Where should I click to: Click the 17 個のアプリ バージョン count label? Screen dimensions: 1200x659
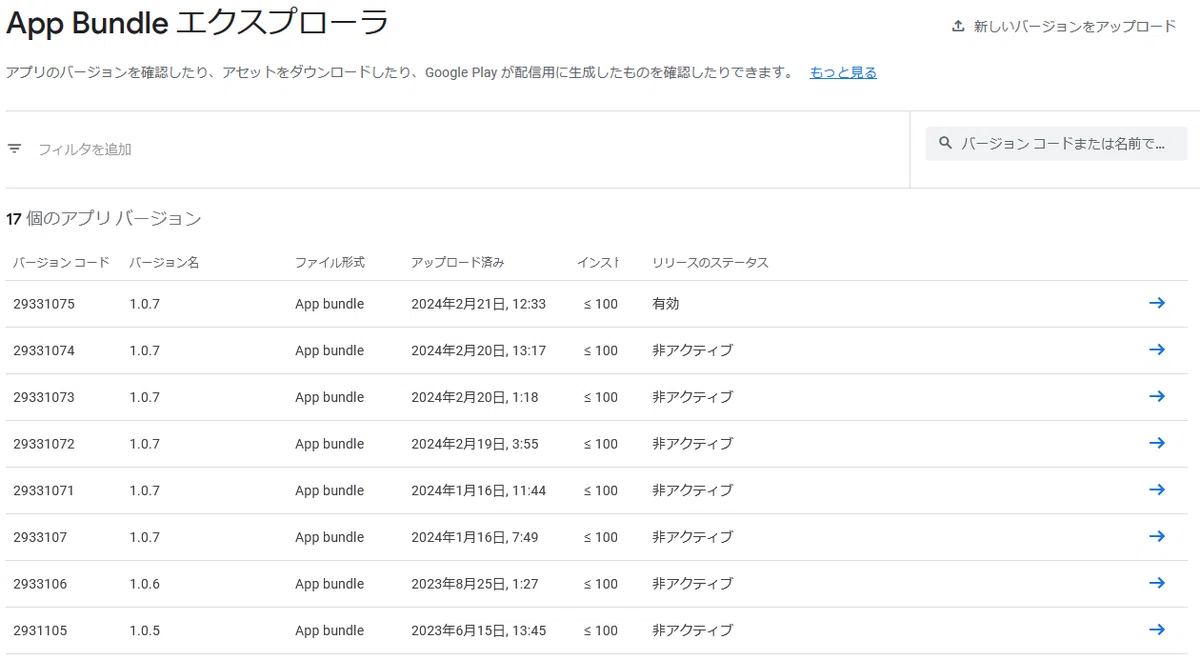104,219
